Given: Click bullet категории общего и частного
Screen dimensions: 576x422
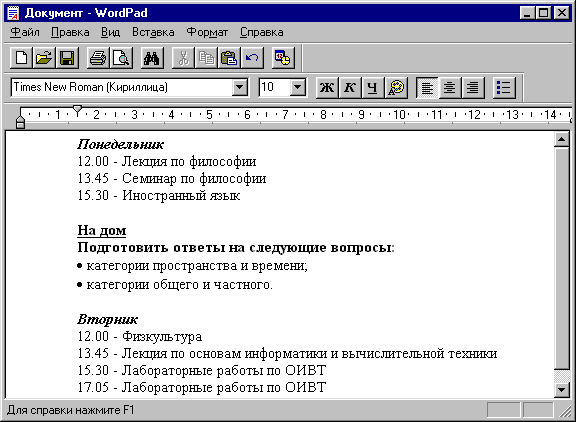Looking at the screenshot, I should tap(175, 285).
